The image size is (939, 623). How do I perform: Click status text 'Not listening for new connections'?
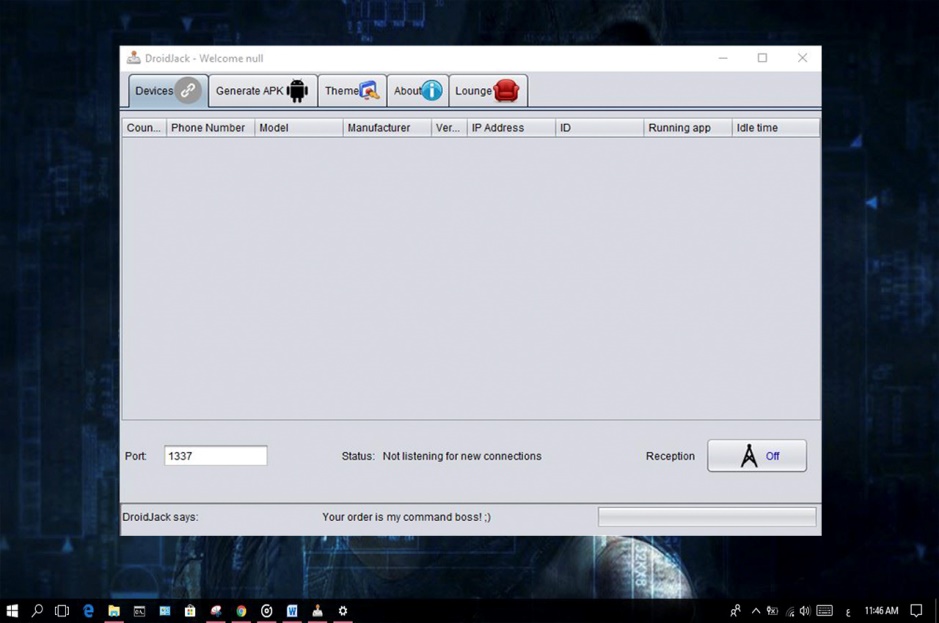coord(462,456)
